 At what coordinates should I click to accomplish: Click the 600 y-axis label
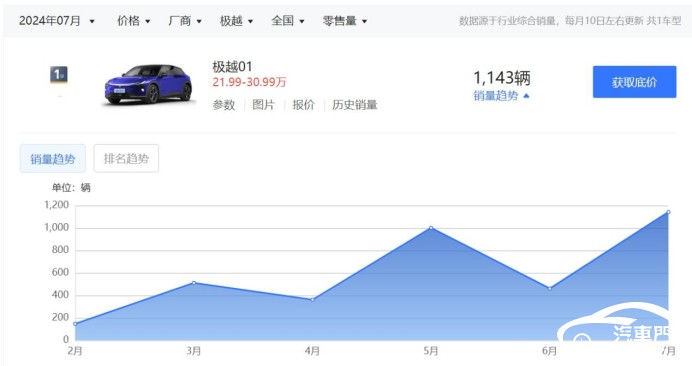coord(60,272)
